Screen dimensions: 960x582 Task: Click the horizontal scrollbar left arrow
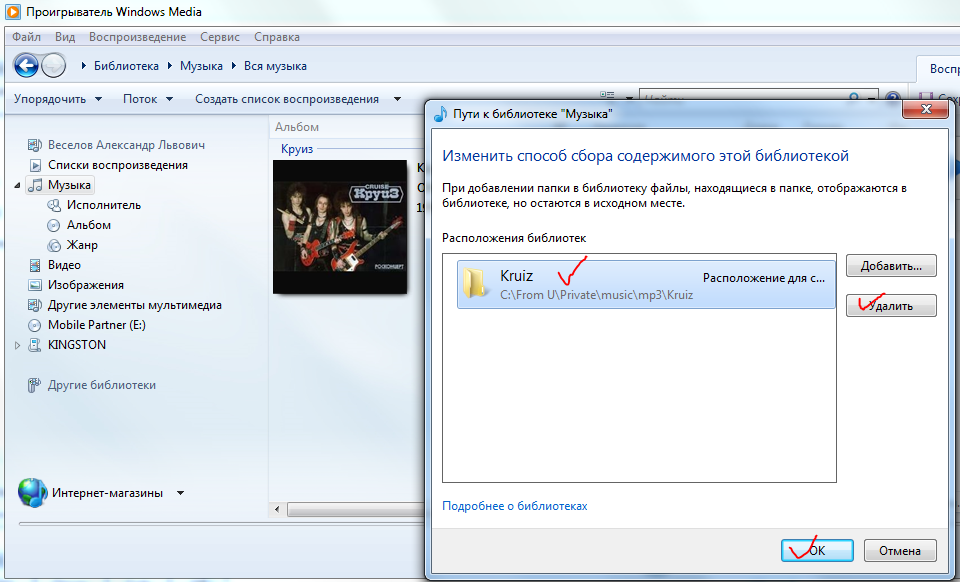[277, 509]
